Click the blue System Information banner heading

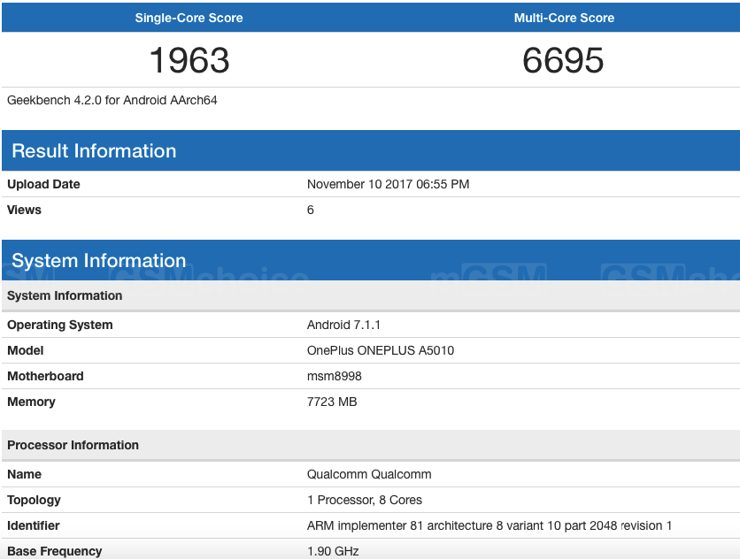click(x=99, y=261)
